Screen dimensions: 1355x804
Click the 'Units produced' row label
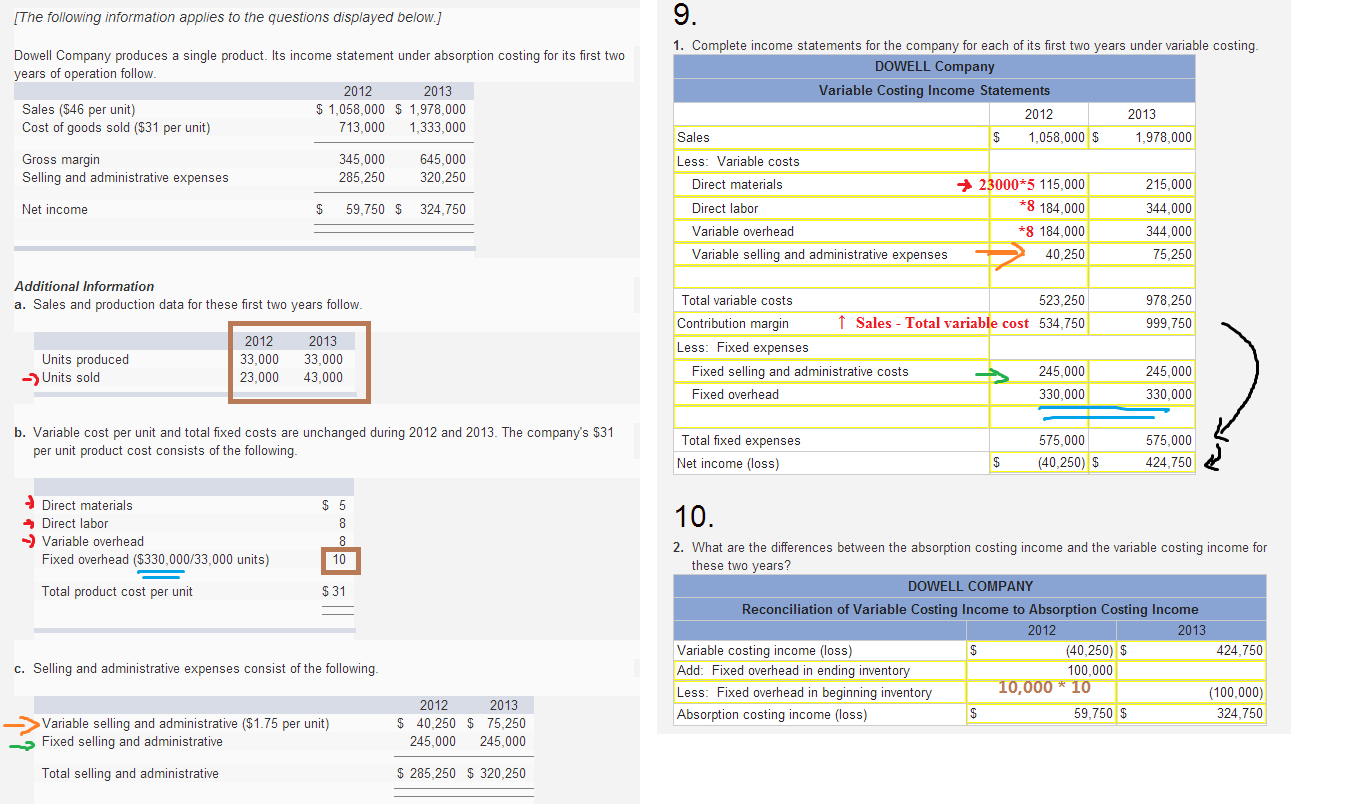coord(85,359)
